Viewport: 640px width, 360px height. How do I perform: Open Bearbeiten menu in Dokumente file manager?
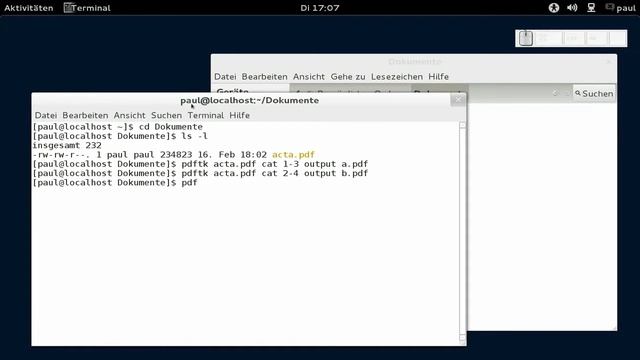coord(264,77)
